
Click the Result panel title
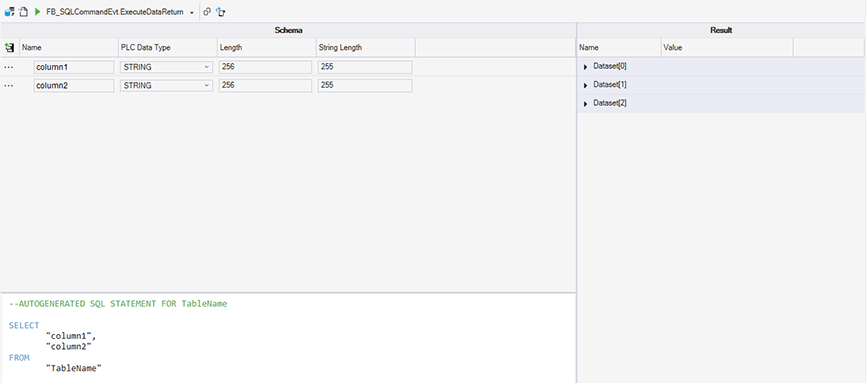pos(721,30)
